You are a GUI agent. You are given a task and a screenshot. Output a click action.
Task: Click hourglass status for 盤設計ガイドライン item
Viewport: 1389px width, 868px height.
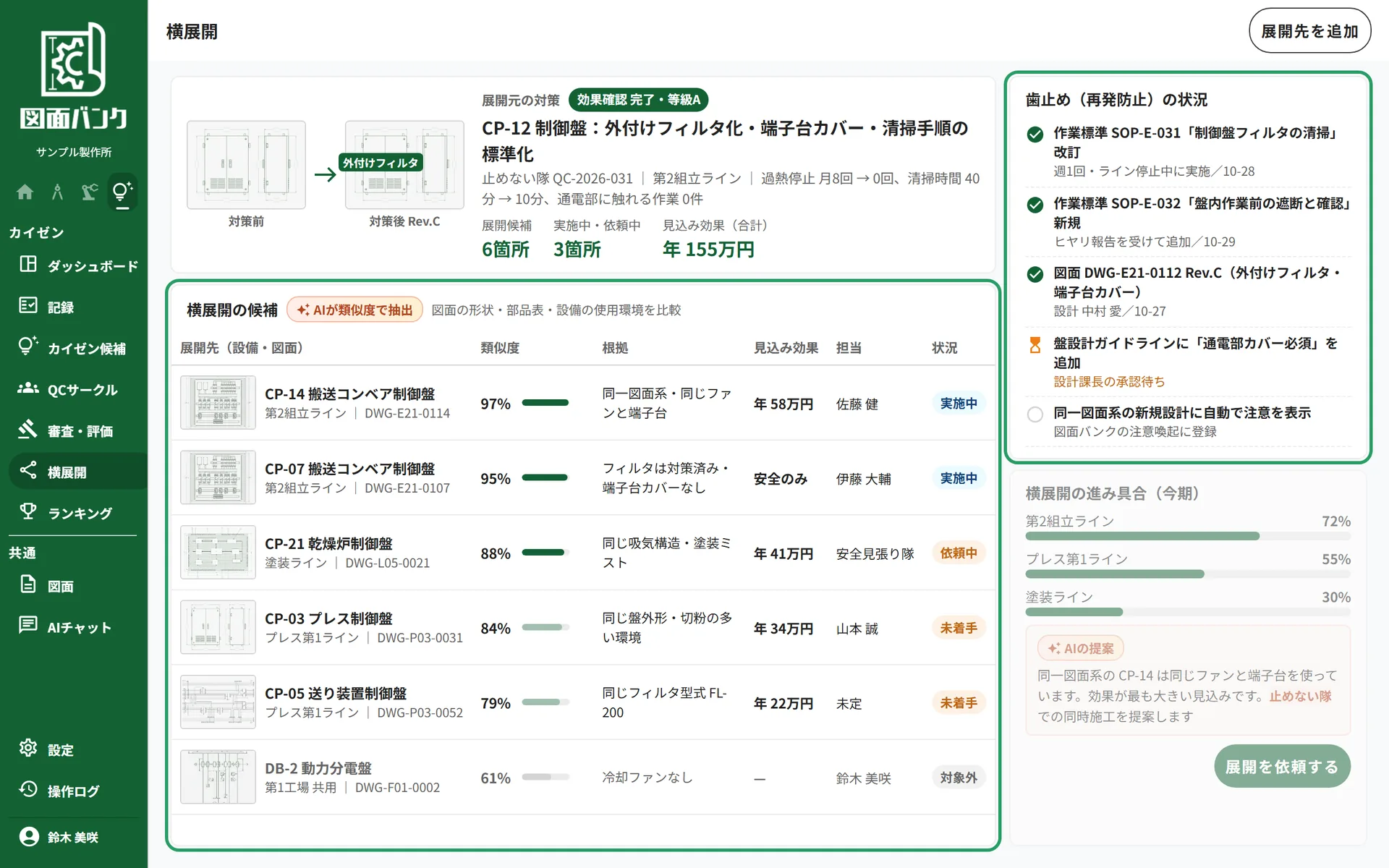[1035, 345]
